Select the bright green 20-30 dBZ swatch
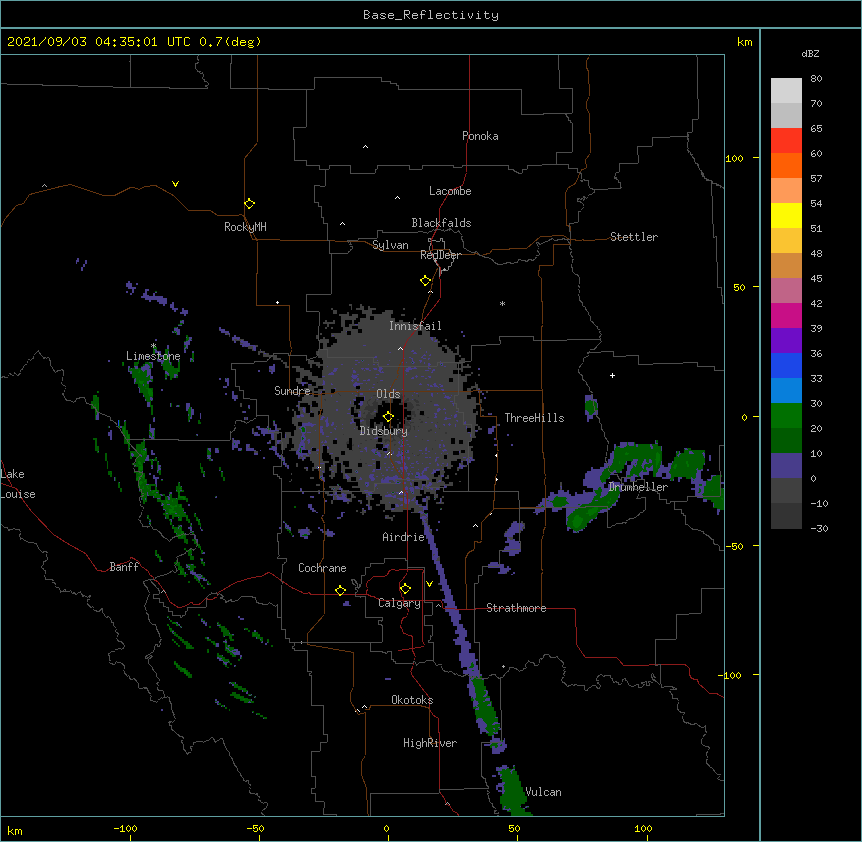The height and width of the screenshot is (842, 862). pos(786,416)
